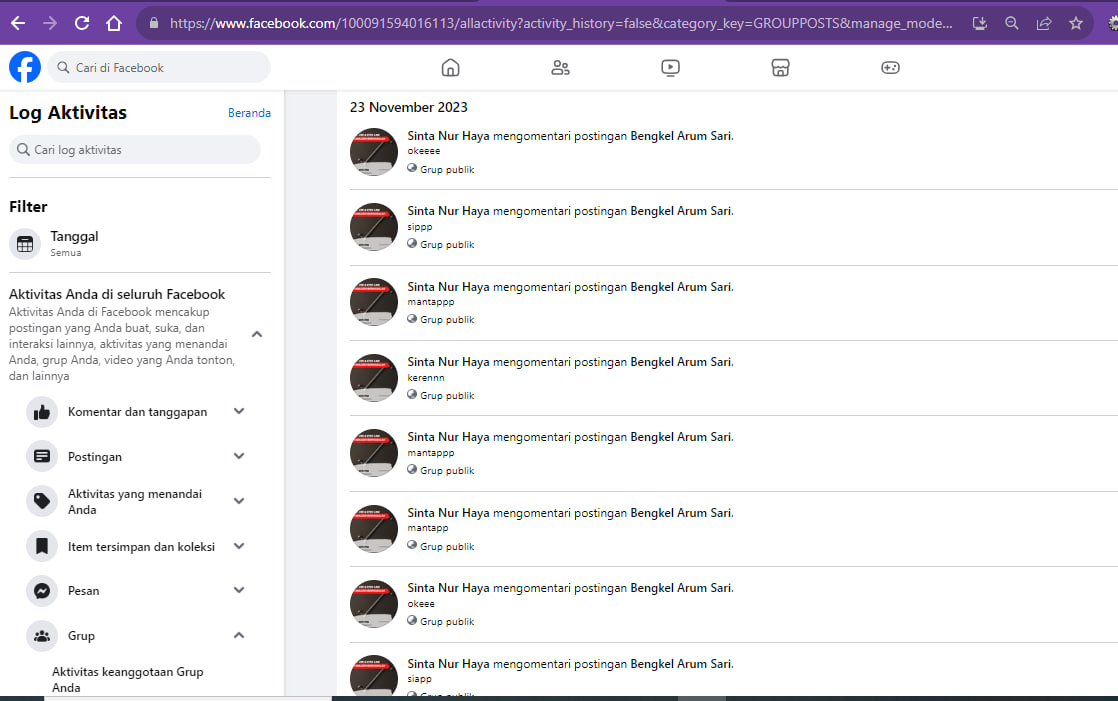Open the Gaming tab icon
The width and height of the screenshot is (1118, 701).
tap(891, 68)
